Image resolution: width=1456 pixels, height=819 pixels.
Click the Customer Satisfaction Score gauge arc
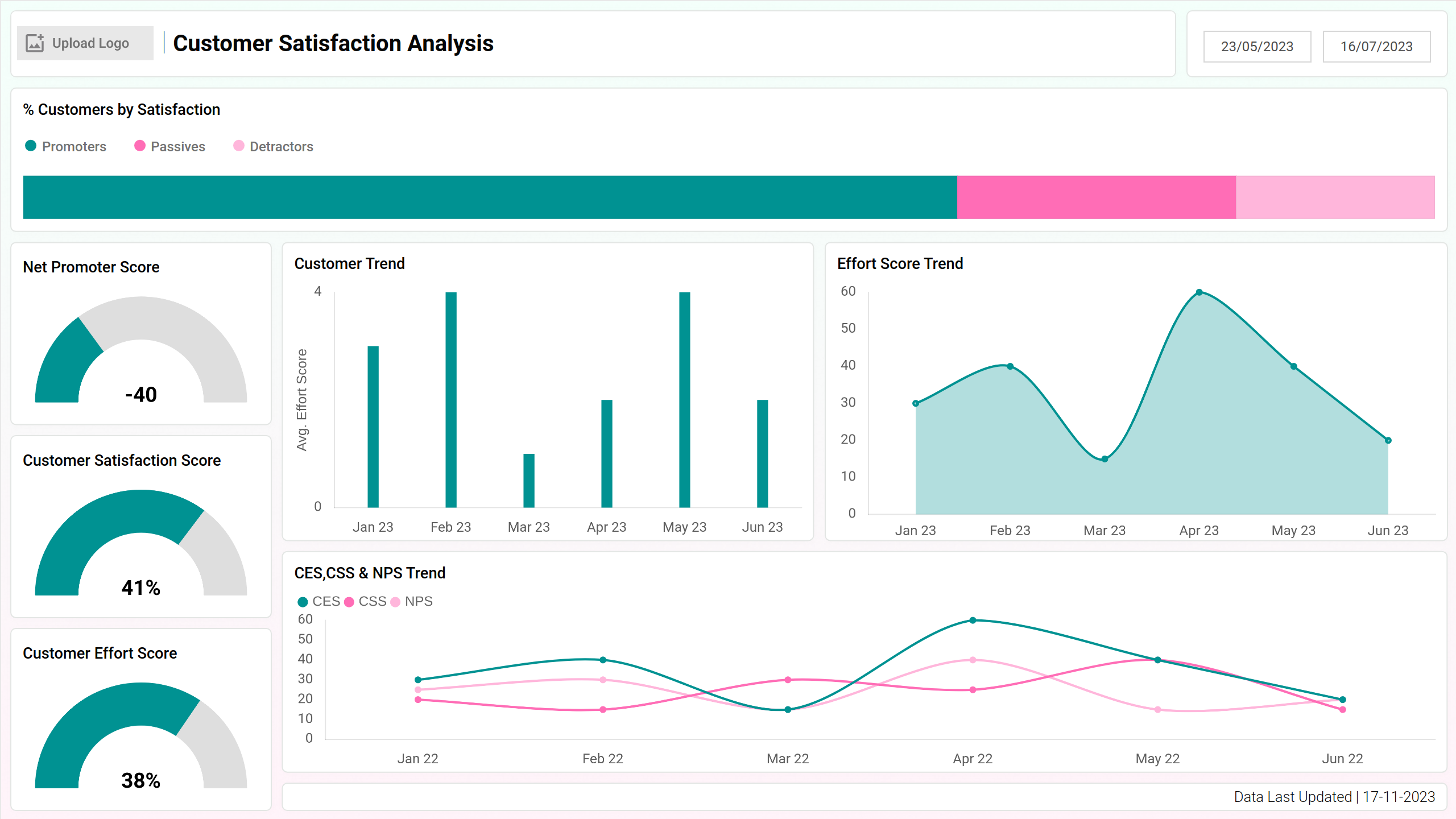click(x=141, y=543)
